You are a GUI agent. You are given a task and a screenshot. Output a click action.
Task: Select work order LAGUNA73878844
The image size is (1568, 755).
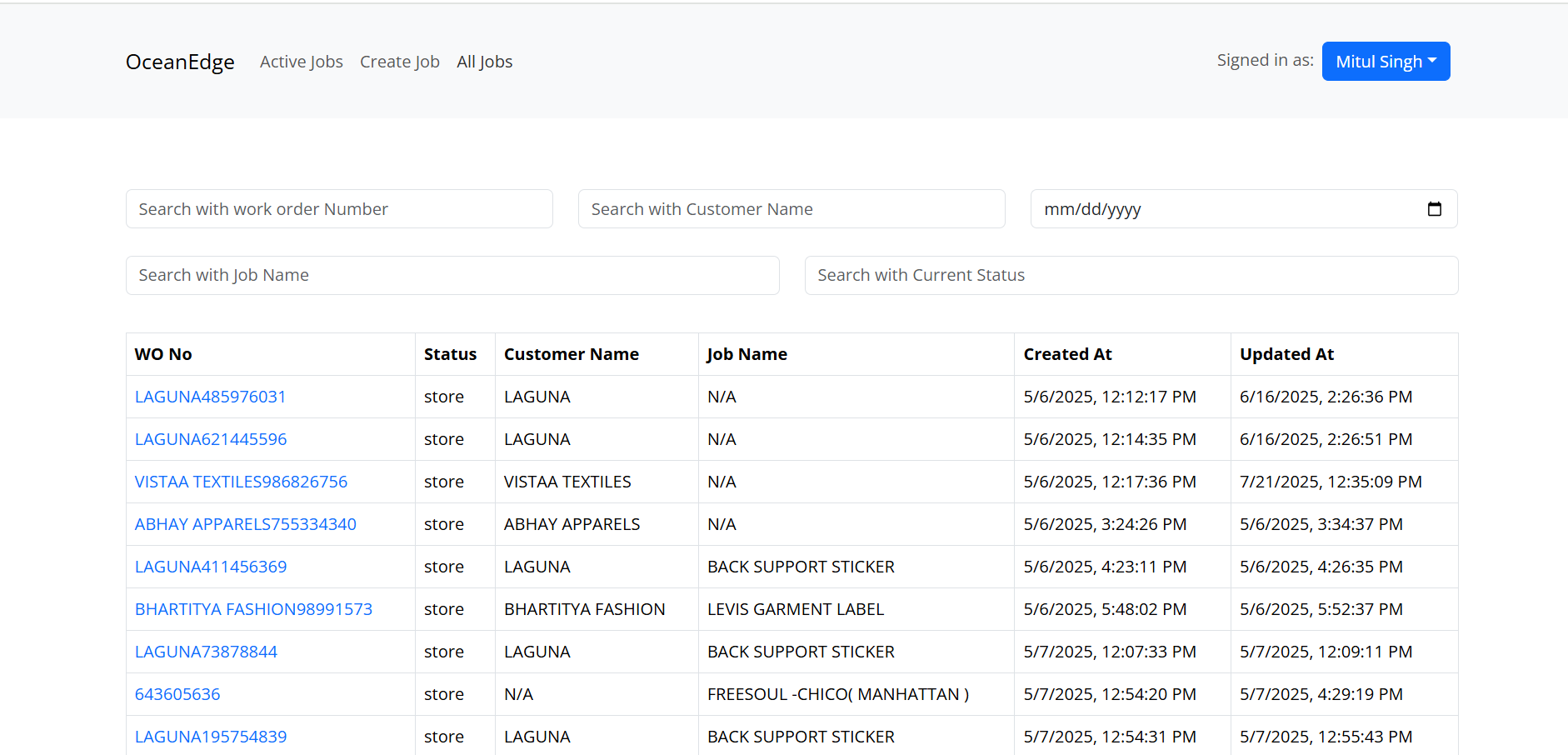point(206,652)
